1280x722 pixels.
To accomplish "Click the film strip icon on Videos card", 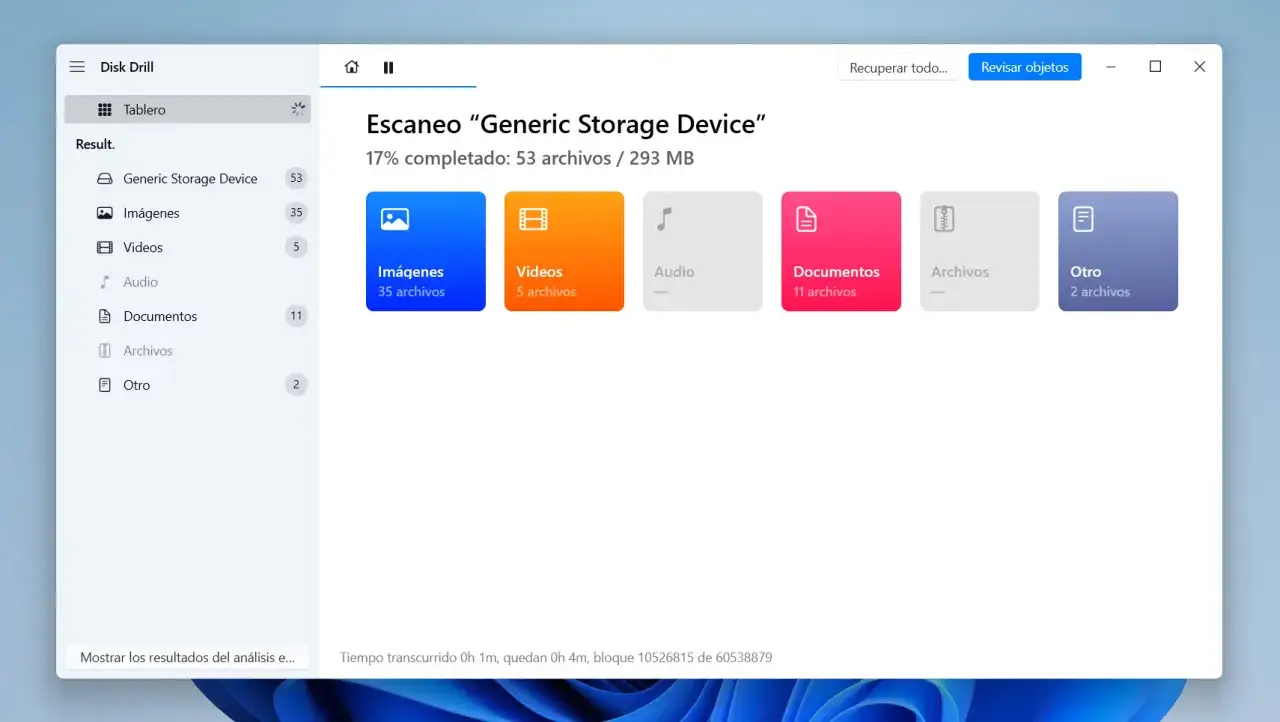I will pos(533,219).
